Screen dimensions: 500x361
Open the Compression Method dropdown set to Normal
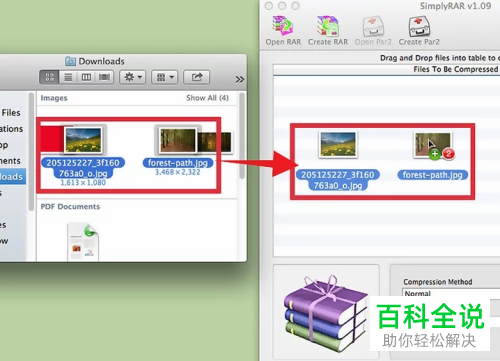(x=451, y=294)
